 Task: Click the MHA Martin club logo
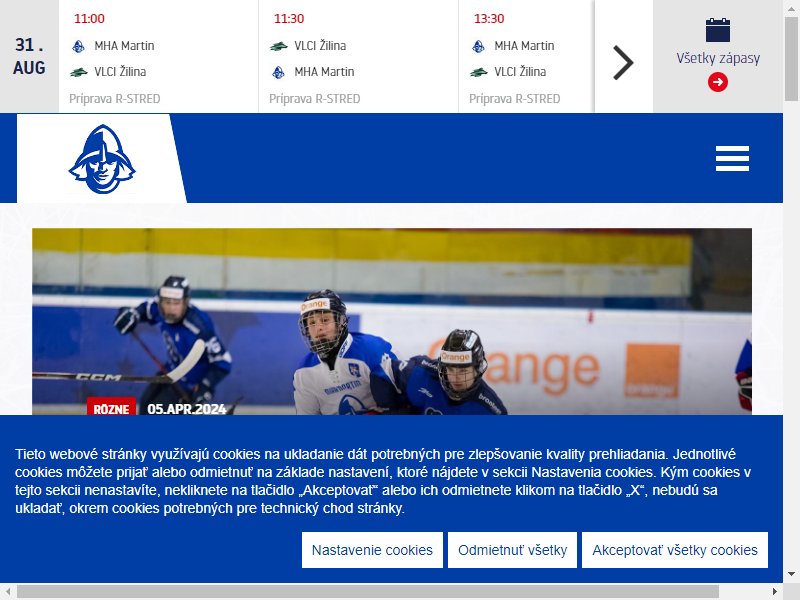pos(102,159)
